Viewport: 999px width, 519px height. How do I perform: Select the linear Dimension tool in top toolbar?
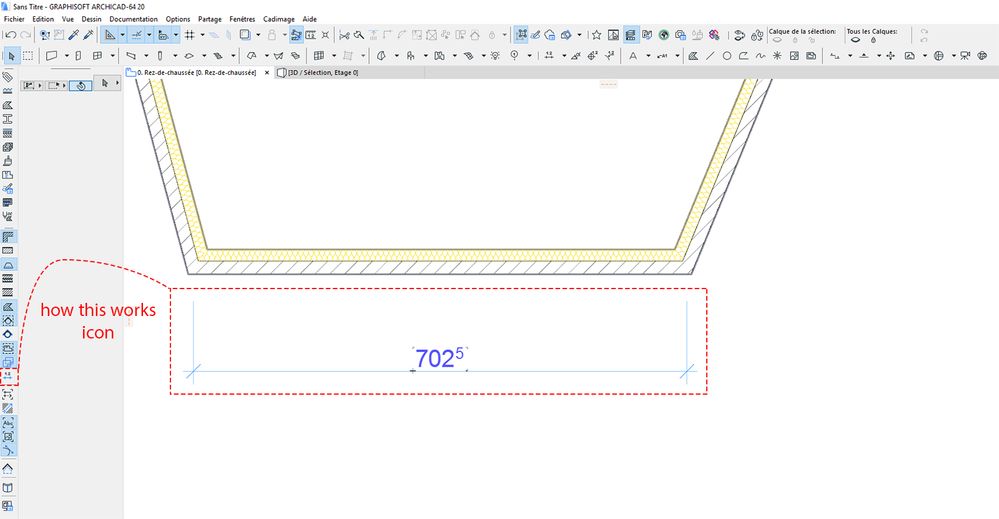click(549, 56)
